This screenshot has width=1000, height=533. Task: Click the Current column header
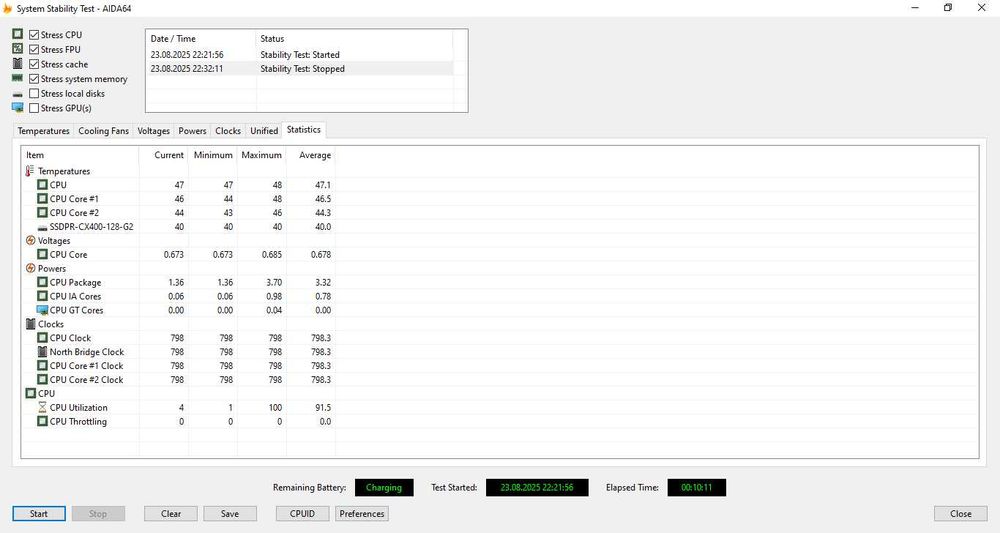point(164,155)
